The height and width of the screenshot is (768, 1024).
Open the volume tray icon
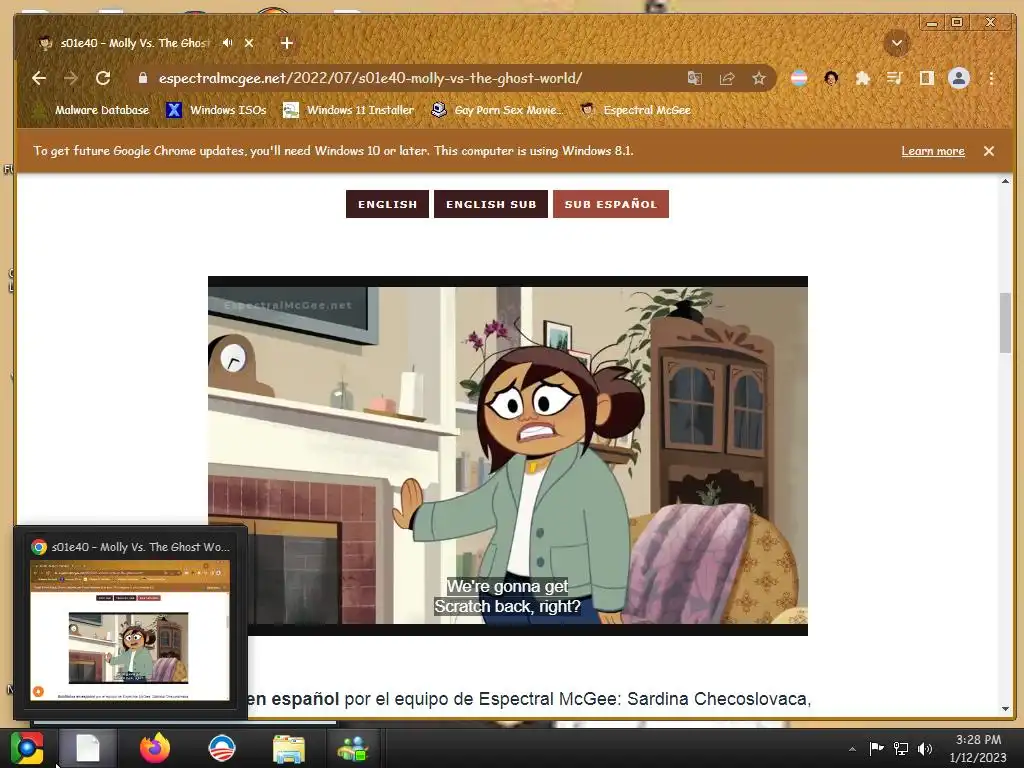coord(925,748)
